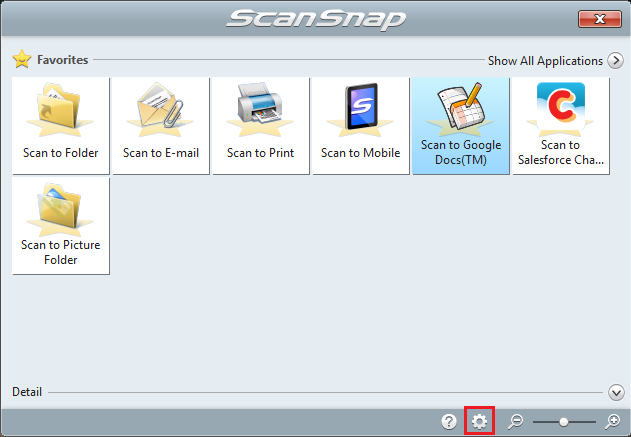Open settings via the gear icon
This screenshot has height=437, width=631.
(x=479, y=421)
